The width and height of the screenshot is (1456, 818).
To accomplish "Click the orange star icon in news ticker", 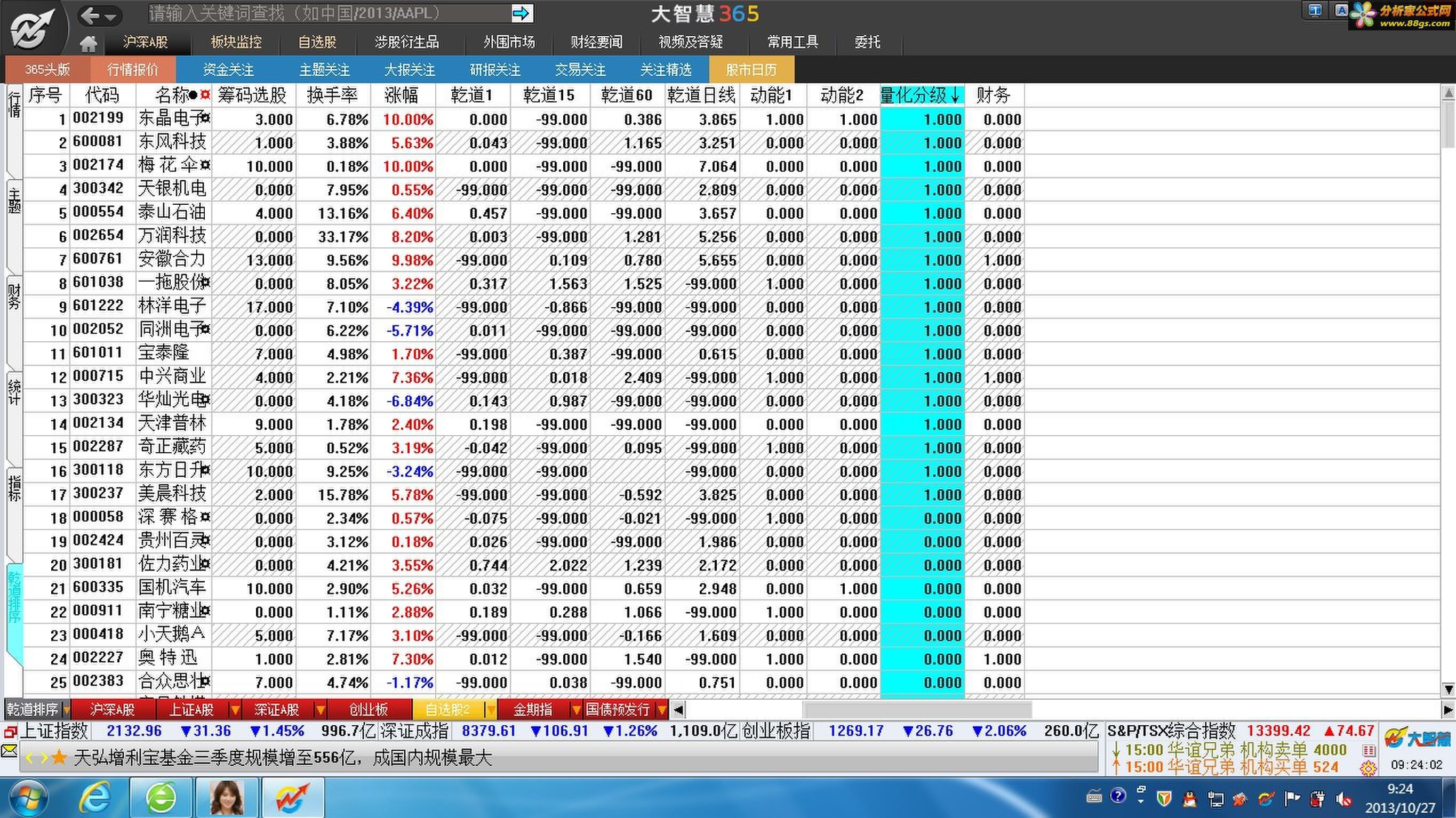I will [59, 757].
